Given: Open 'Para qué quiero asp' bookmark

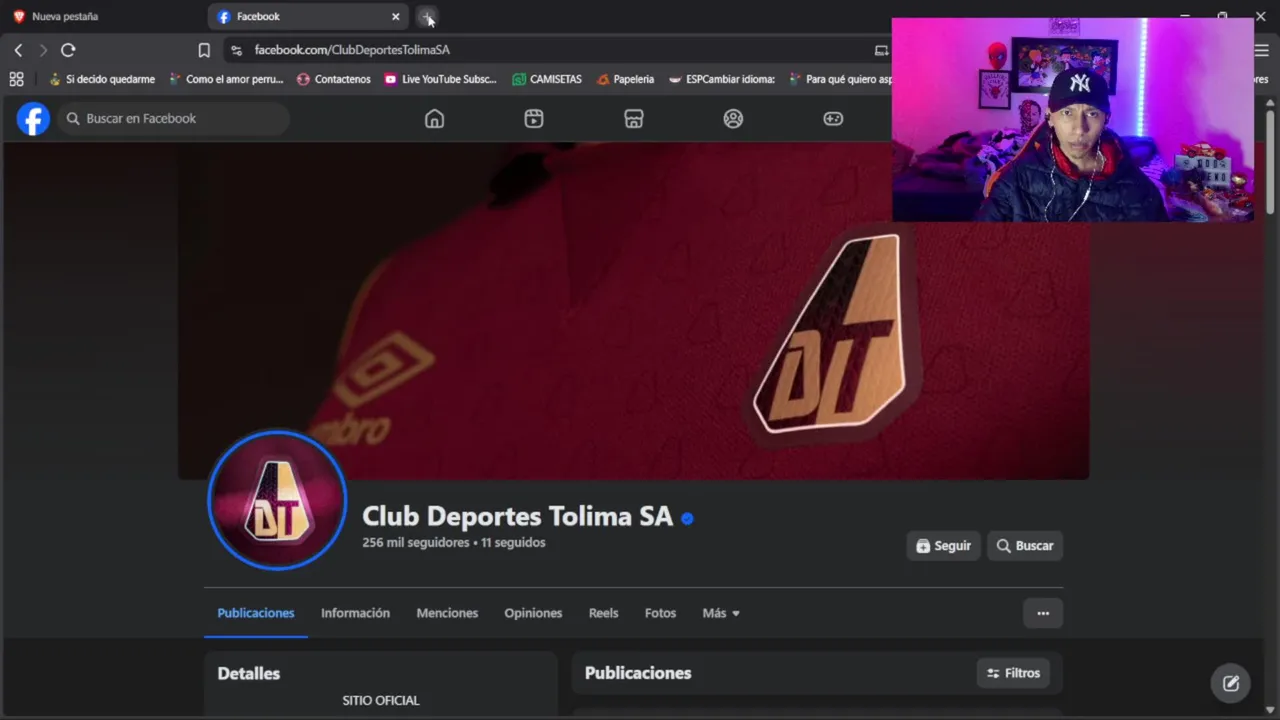Looking at the screenshot, I should [x=840, y=79].
